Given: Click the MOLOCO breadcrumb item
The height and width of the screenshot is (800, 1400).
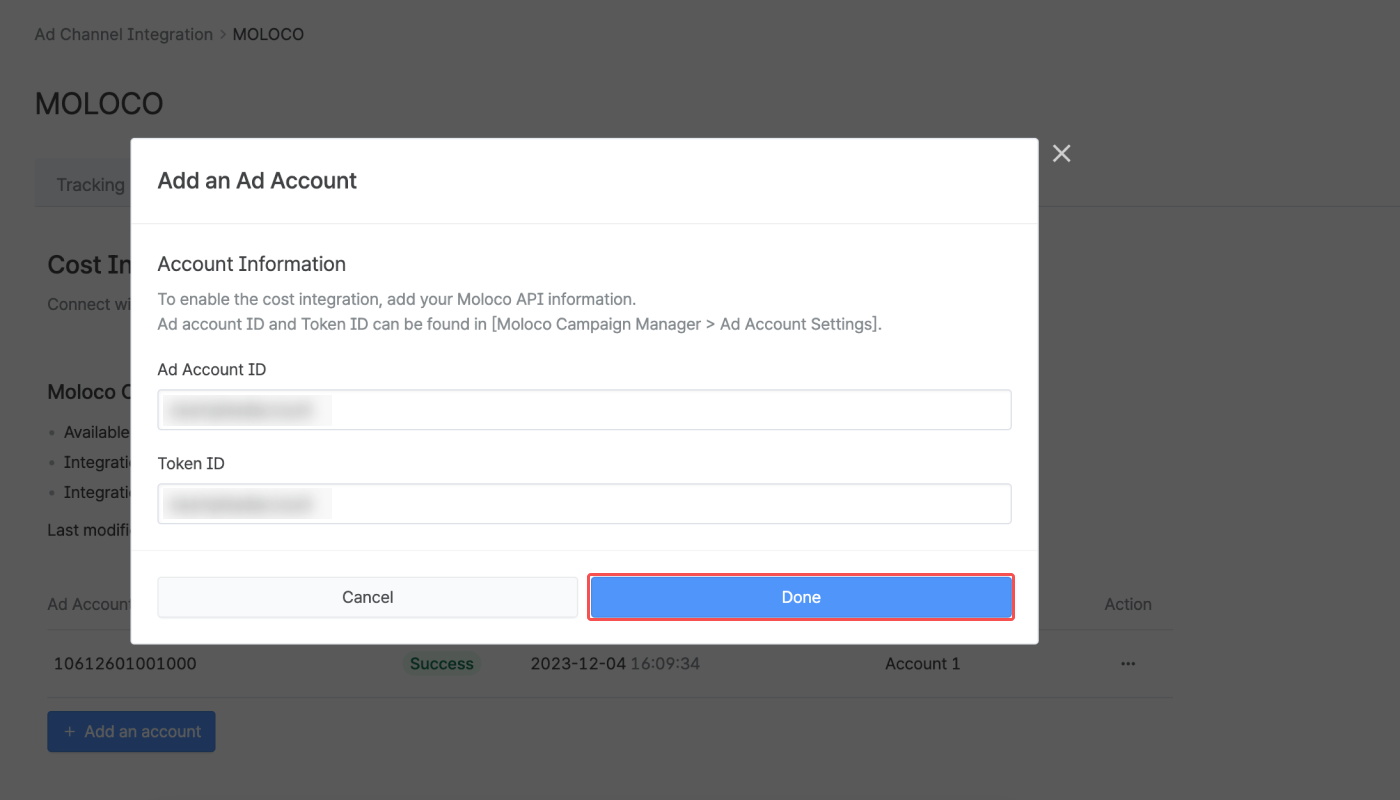Looking at the screenshot, I should pyautogui.click(x=268, y=34).
